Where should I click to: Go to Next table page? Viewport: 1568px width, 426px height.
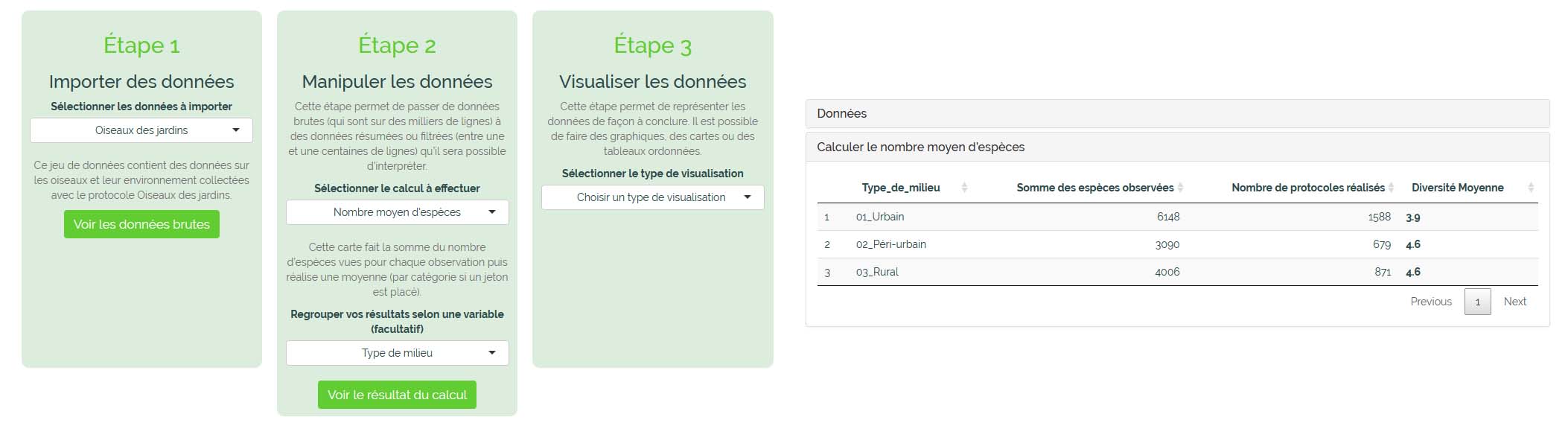coord(1514,302)
